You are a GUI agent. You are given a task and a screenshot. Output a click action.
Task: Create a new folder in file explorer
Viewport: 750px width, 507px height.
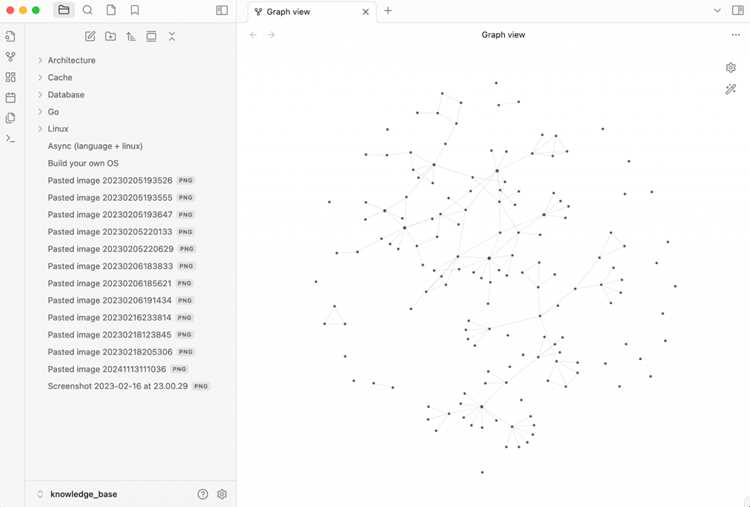(110, 36)
